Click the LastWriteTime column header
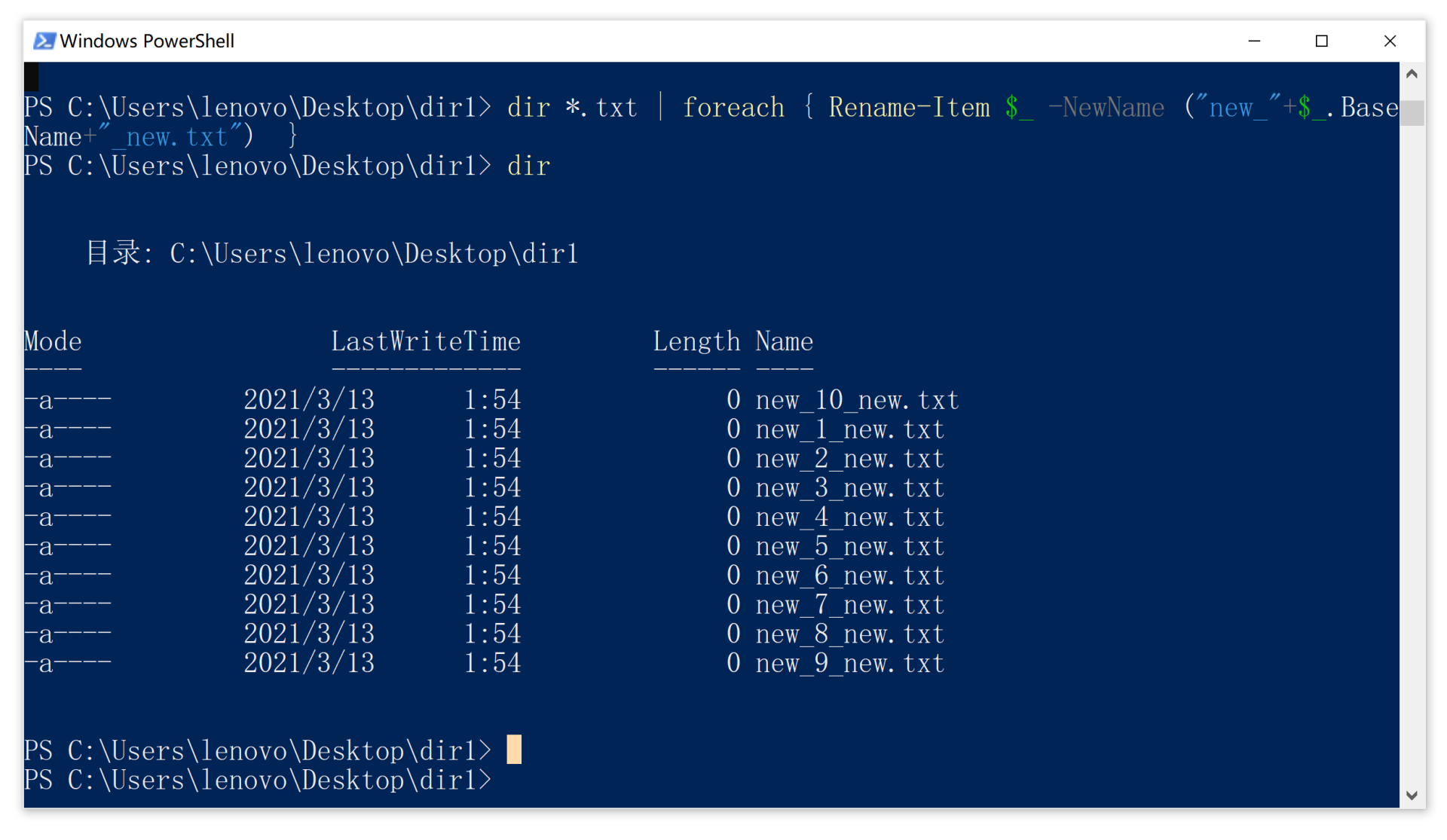1447x840 pixels. [x=426, y=342]
